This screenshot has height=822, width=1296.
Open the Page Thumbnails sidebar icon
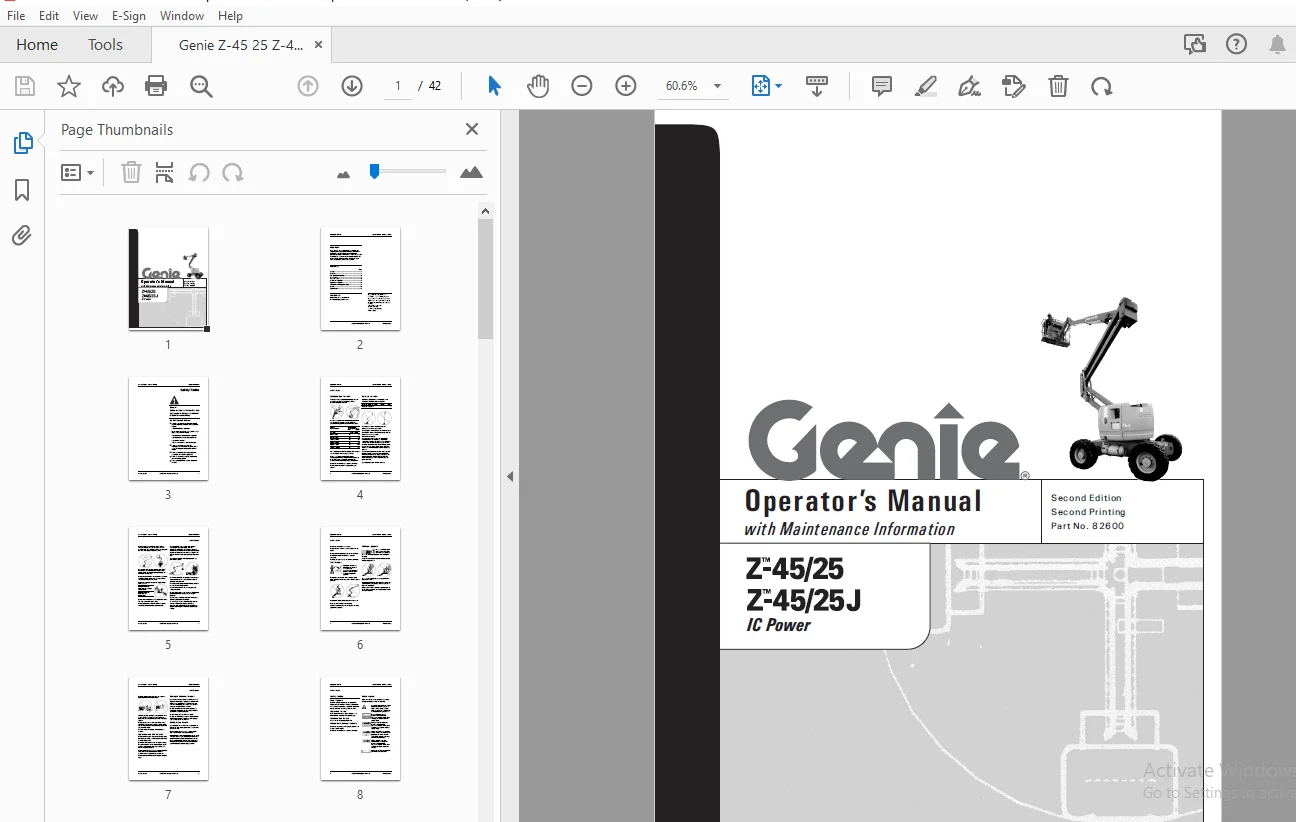point(22,143)
